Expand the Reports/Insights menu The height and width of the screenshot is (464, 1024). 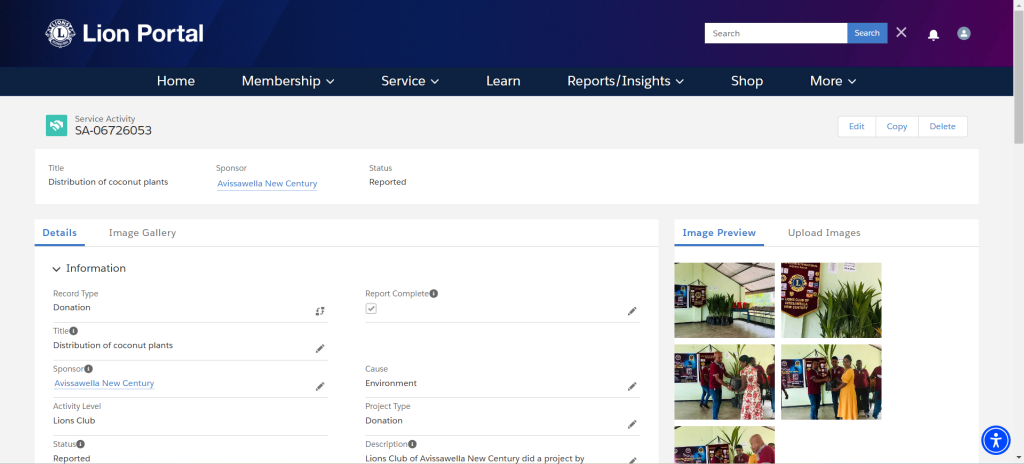(626, 81)
